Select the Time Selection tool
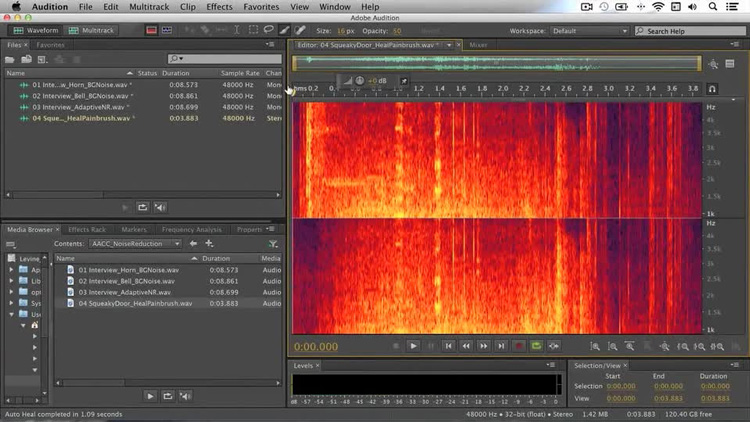This screenshot has width=750, height=422. 237,30
